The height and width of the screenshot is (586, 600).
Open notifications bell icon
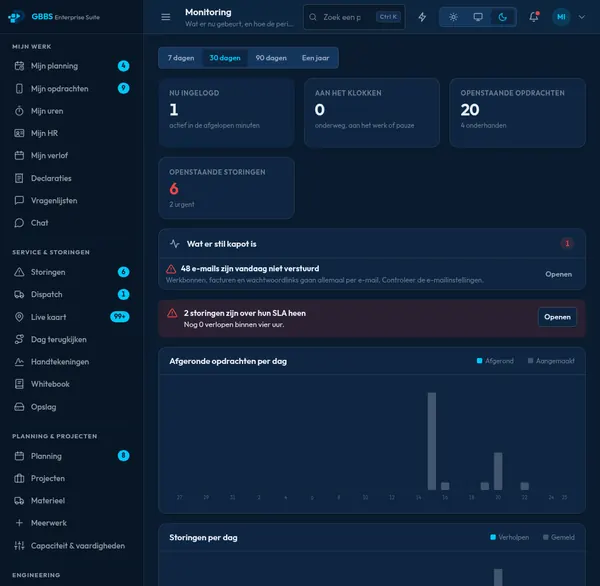(534, 17)
